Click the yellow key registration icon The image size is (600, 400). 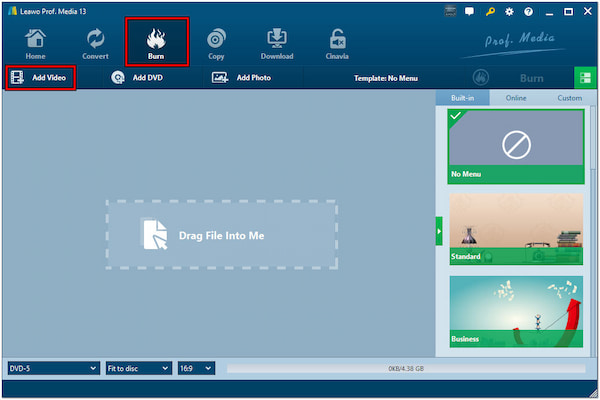tap(490, 11)
